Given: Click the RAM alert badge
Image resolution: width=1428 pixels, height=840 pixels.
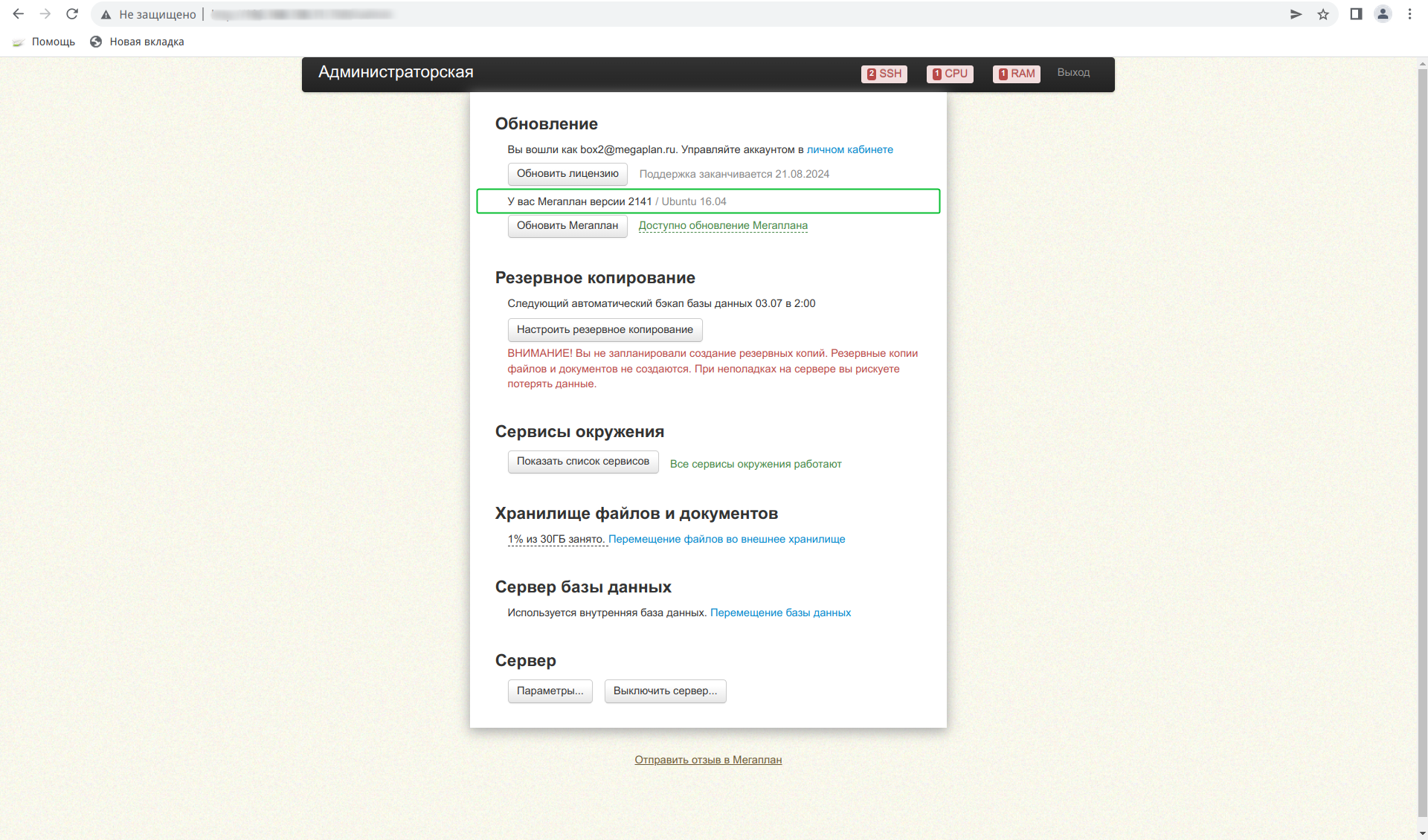Looking at the screenshot, I should [x=1017, y=74].
